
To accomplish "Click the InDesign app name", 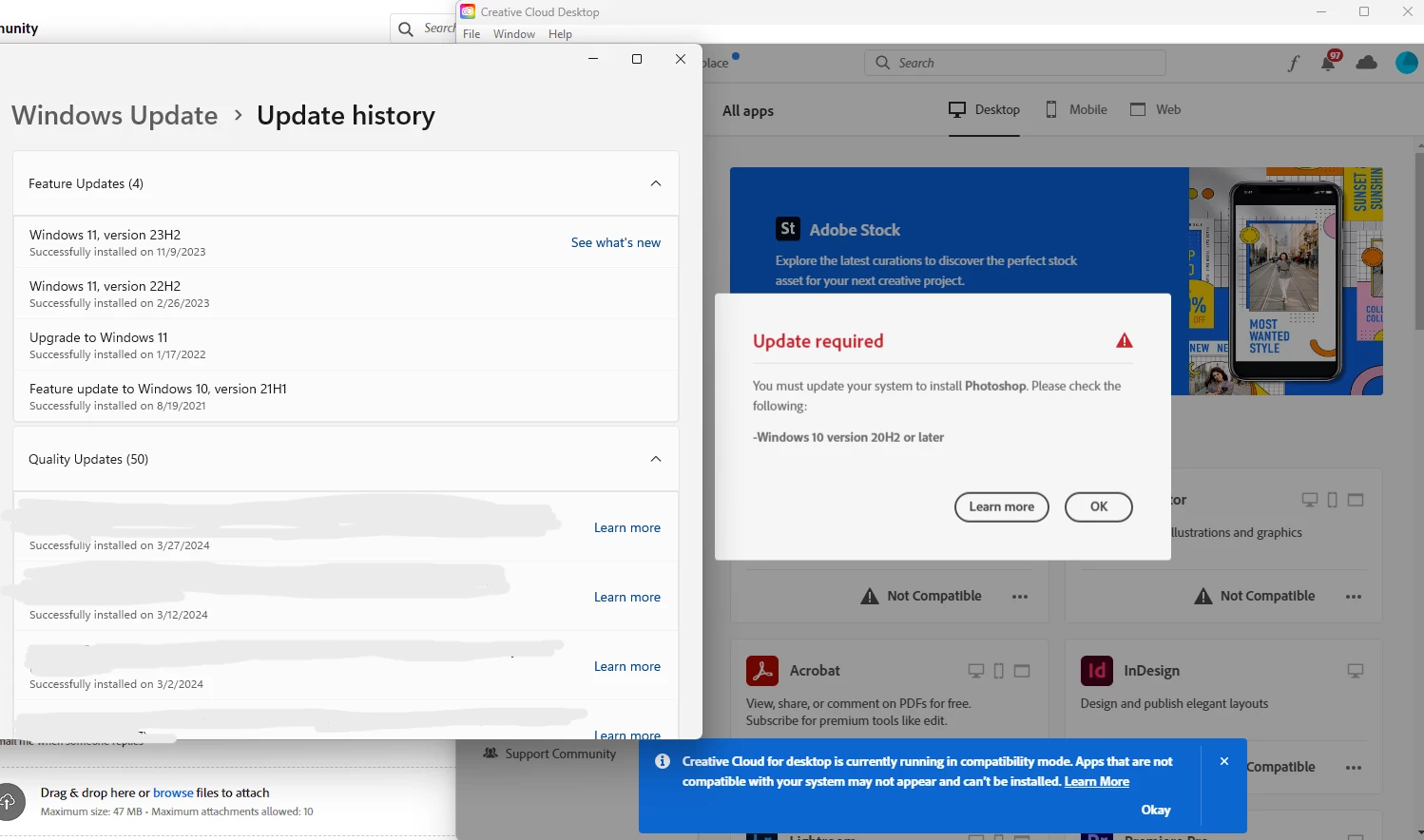I will pos(1151,670).
